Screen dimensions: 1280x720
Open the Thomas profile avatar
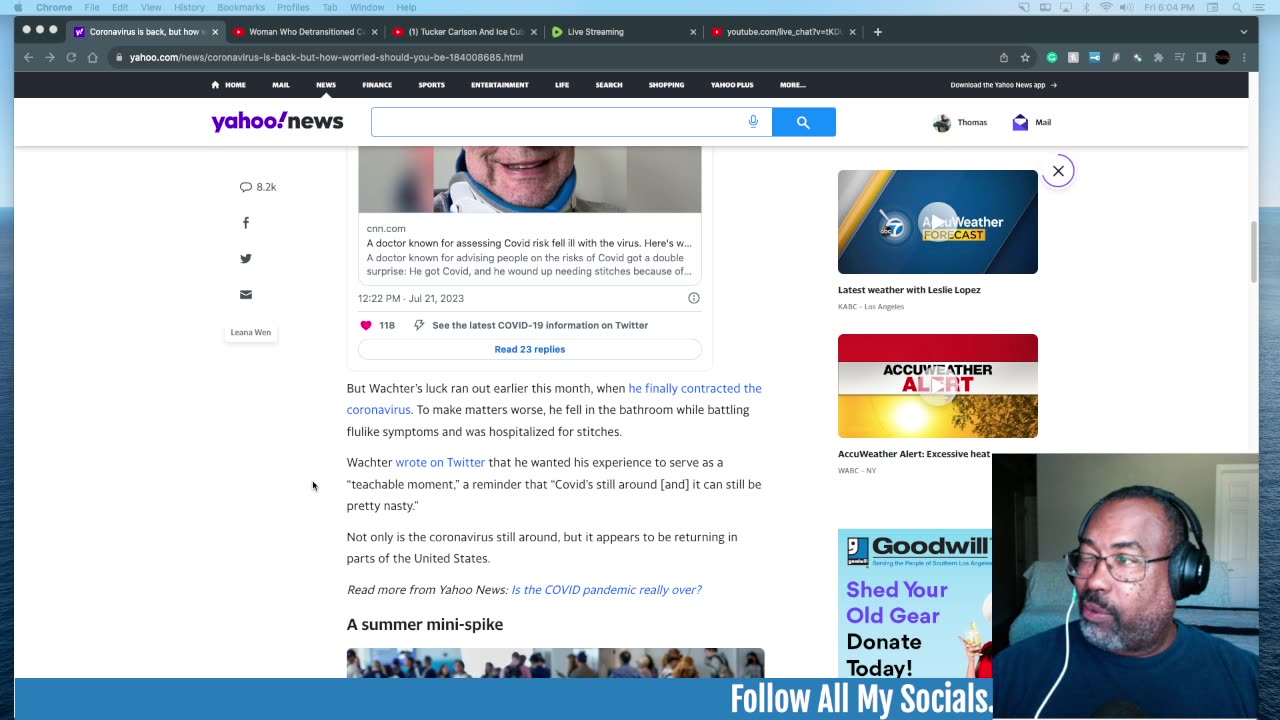pos(942,122)
